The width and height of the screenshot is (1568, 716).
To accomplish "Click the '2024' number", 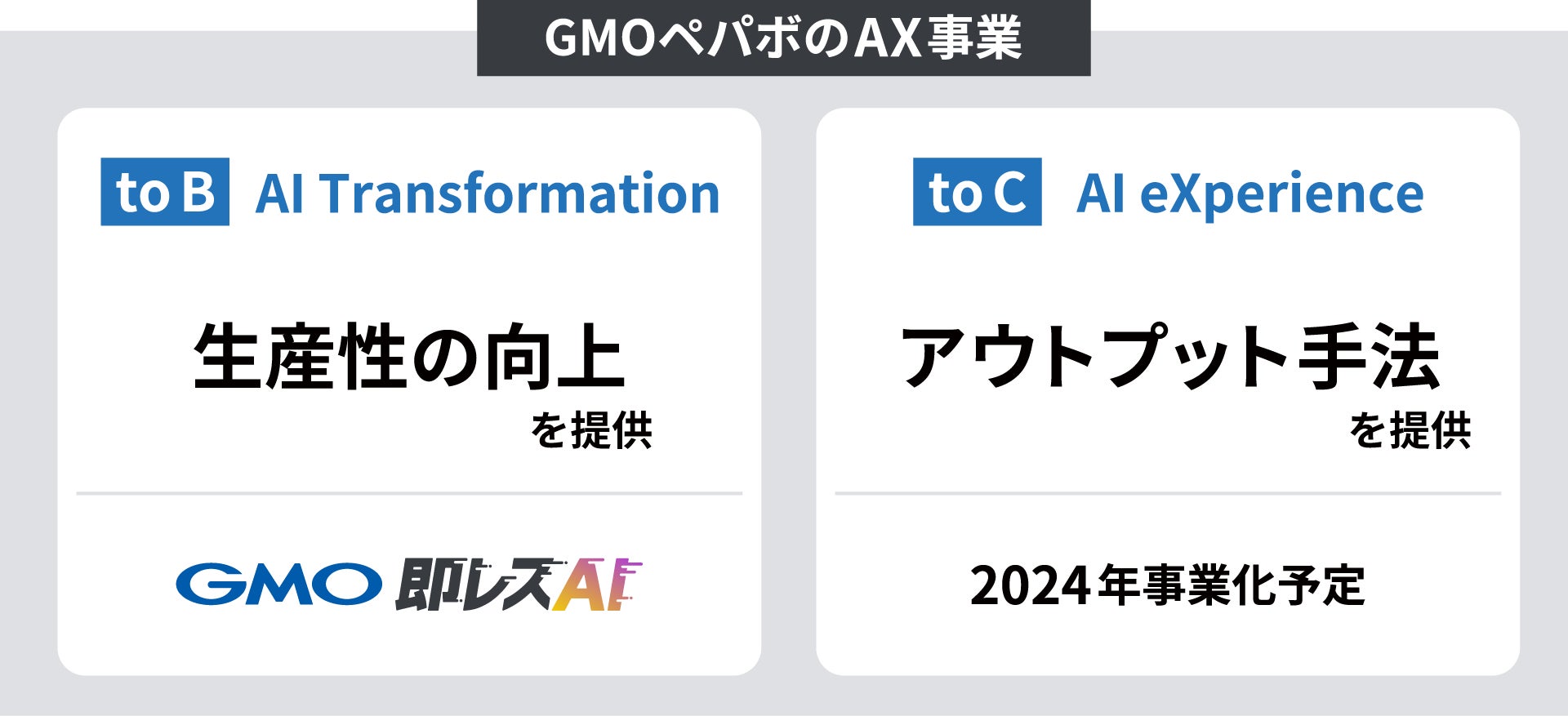I will [x=1030, y=586].
